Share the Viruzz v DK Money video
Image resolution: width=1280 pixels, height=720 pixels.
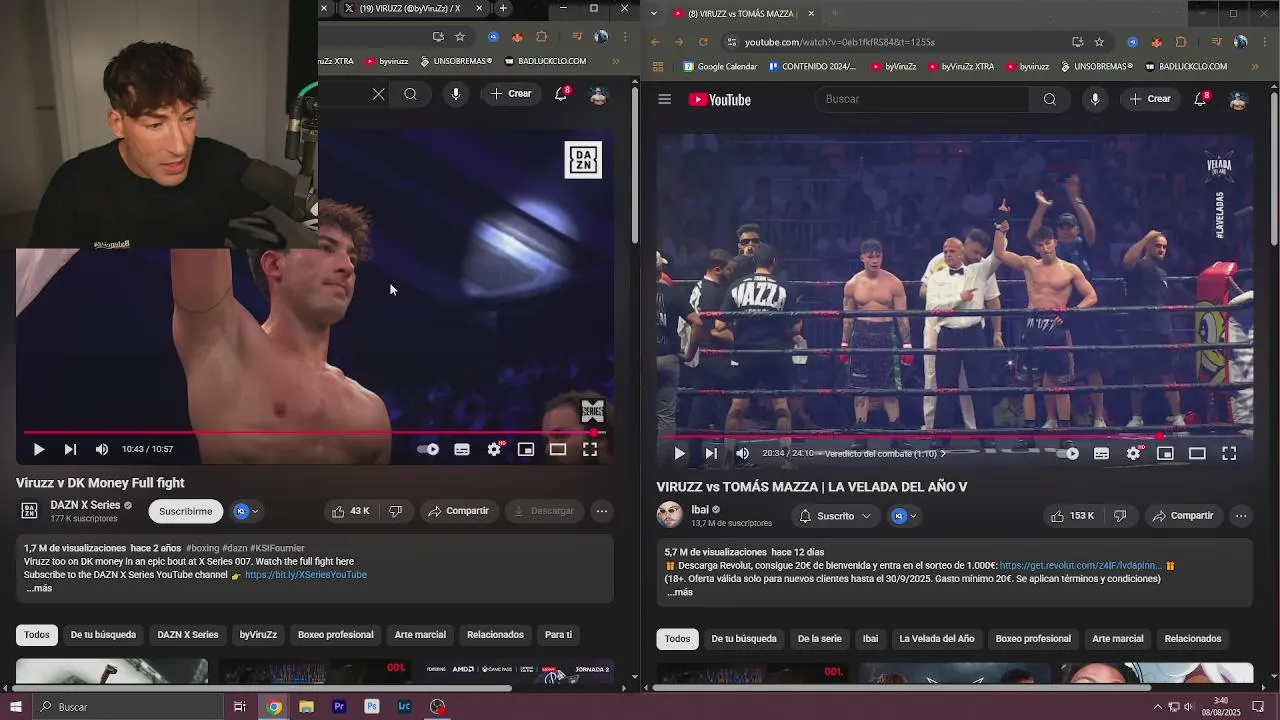coord(458,511)
